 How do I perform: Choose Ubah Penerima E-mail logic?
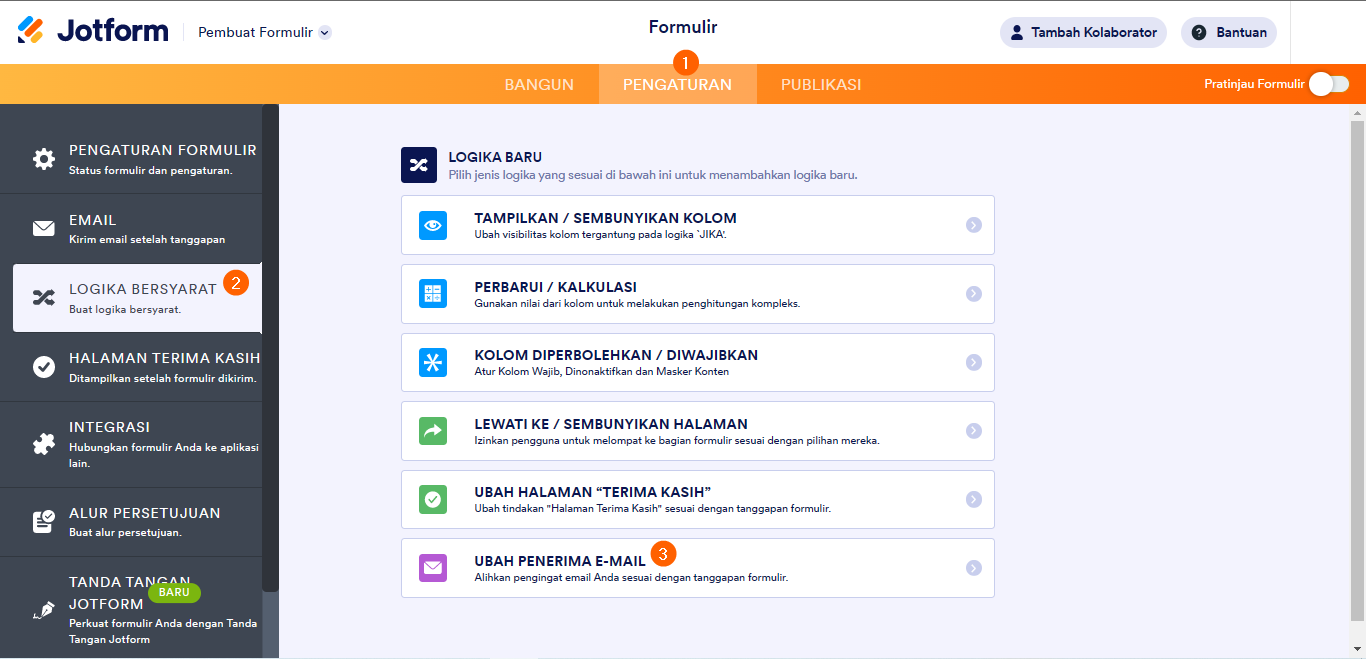click(x=698, y=568)
